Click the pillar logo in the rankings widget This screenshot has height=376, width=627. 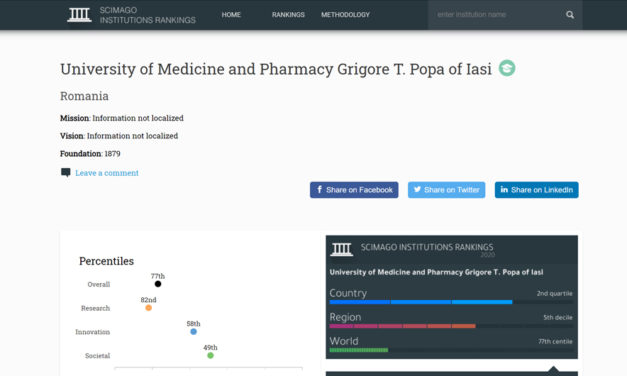pos(341,249)
